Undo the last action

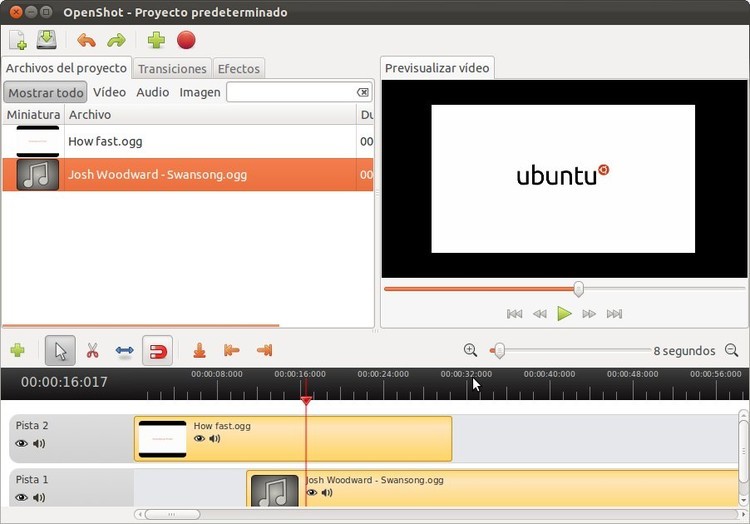point(86,40)
